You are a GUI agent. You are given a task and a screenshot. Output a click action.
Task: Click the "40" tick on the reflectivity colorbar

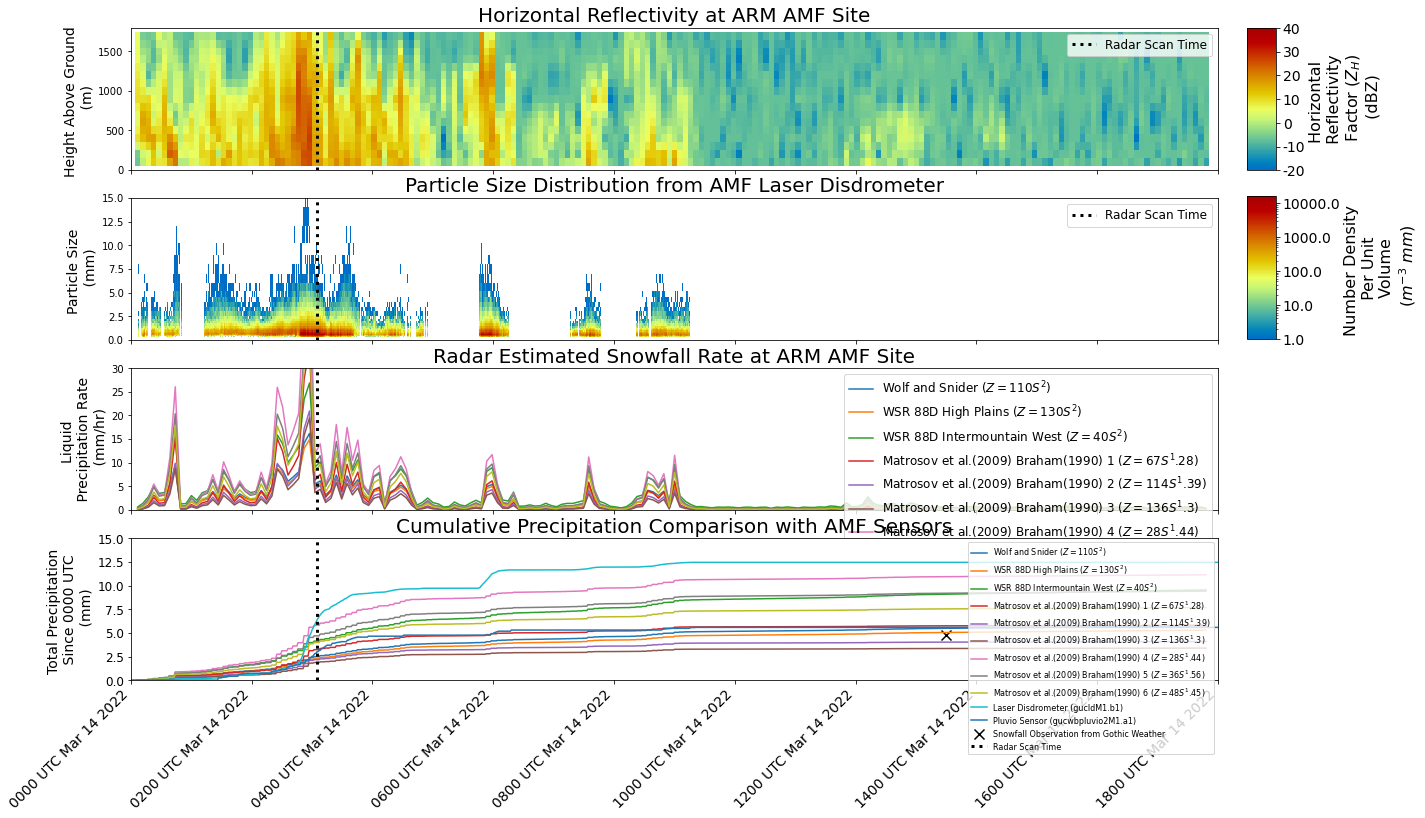(x=1292, y=29)
